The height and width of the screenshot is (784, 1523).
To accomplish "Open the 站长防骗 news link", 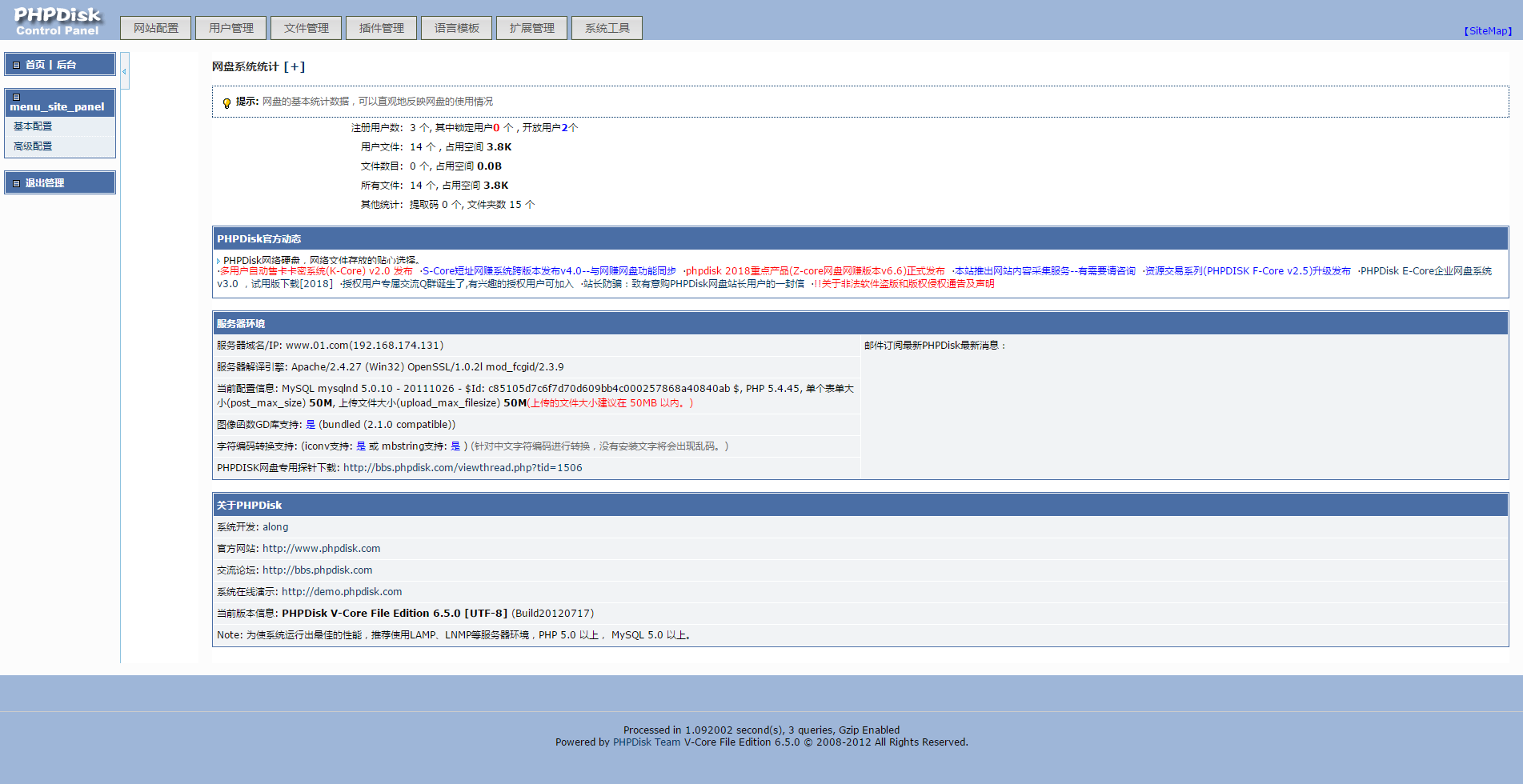I will pos(694,284).
